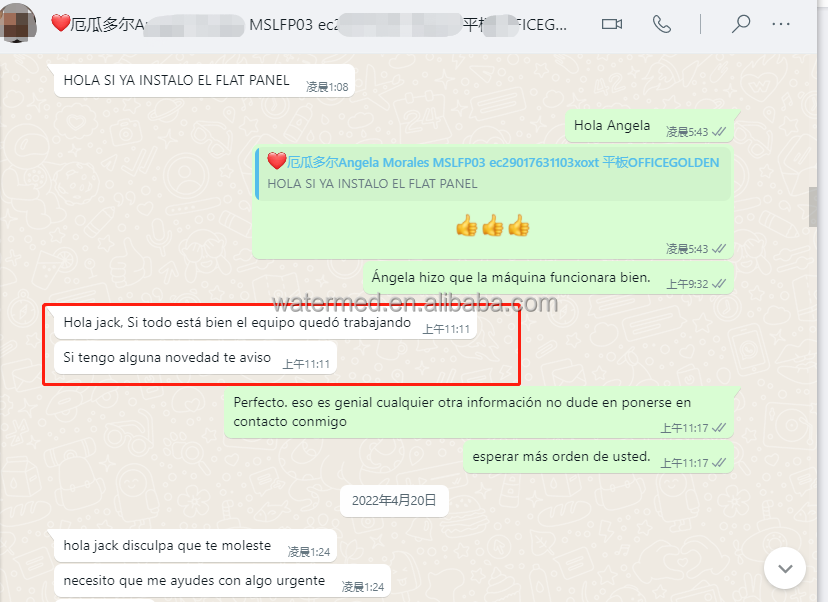Select the 'Hola Angela' message

click(649, 126)
